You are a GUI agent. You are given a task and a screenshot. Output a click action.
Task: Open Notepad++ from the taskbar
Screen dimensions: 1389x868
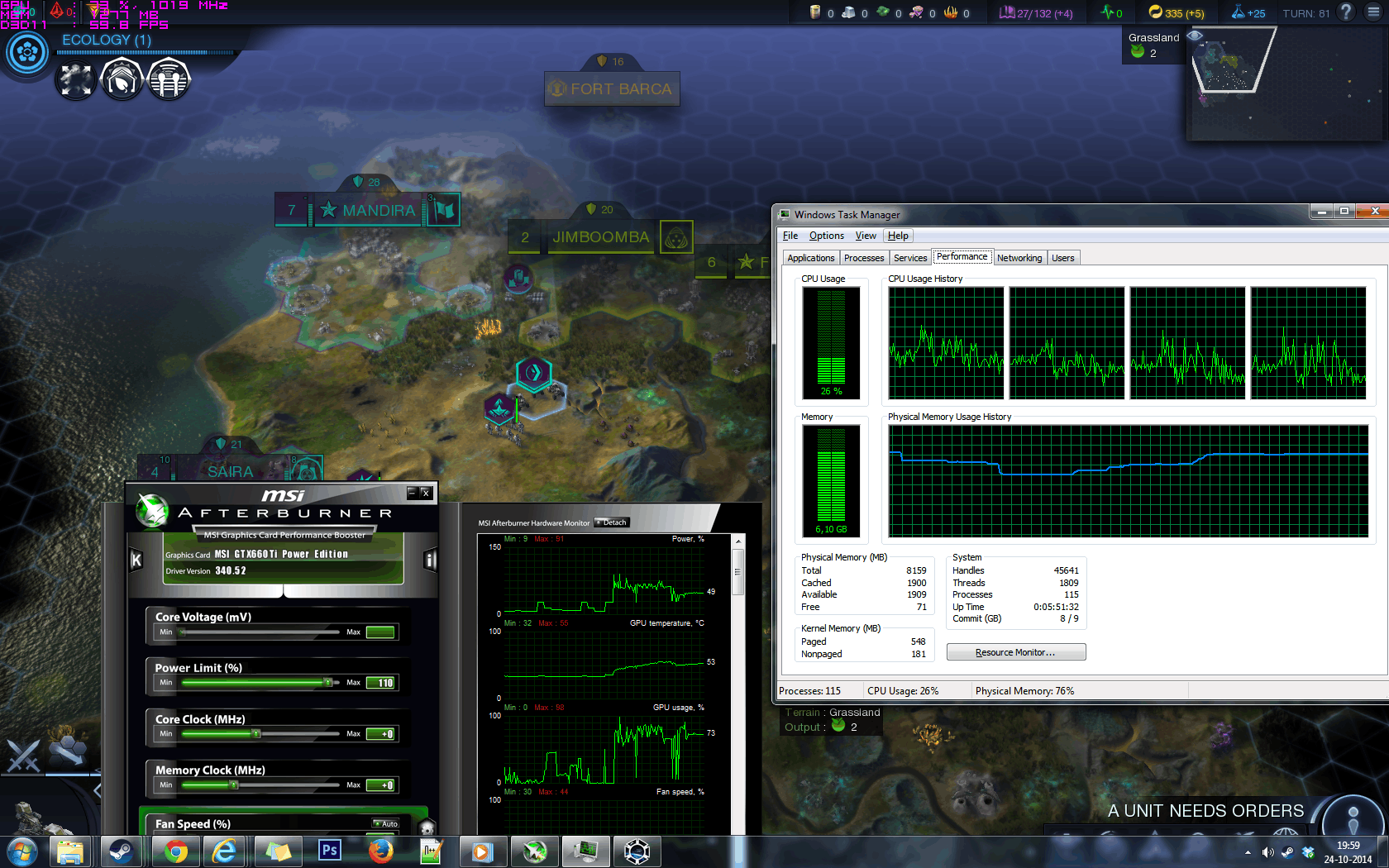tap(432, 851)
